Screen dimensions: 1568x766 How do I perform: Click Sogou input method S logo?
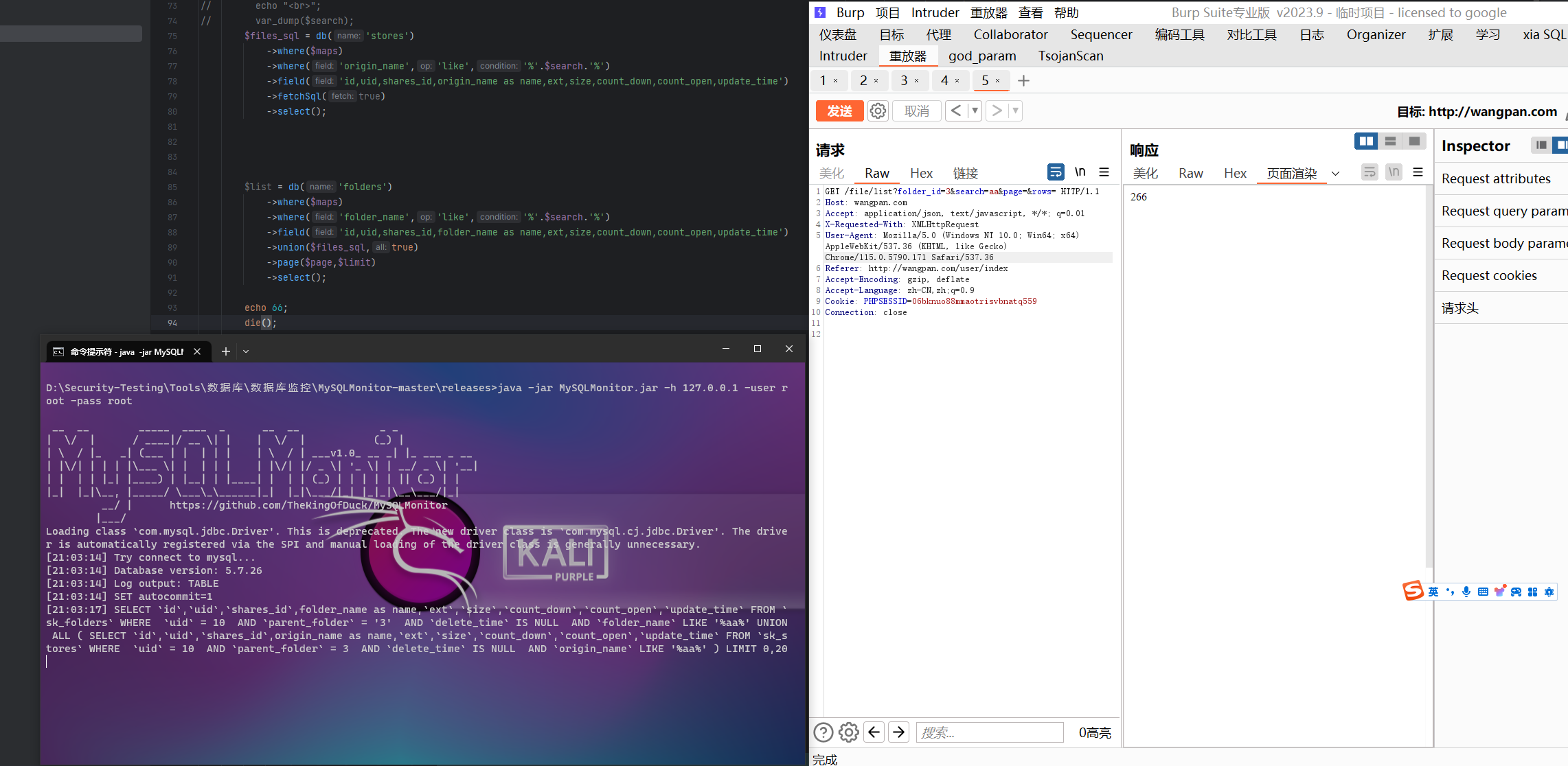(x=1413, y=591)
